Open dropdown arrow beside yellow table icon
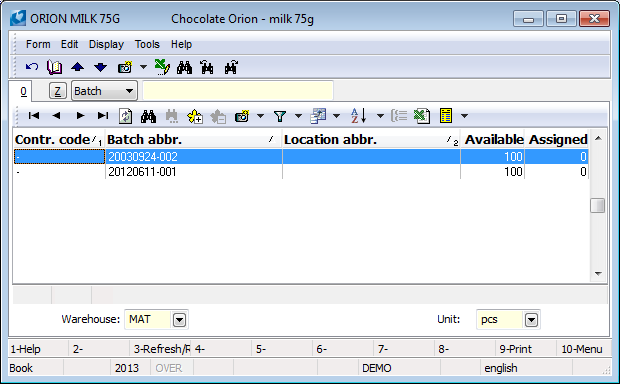 pyautogui.click(x=464, y=116)
